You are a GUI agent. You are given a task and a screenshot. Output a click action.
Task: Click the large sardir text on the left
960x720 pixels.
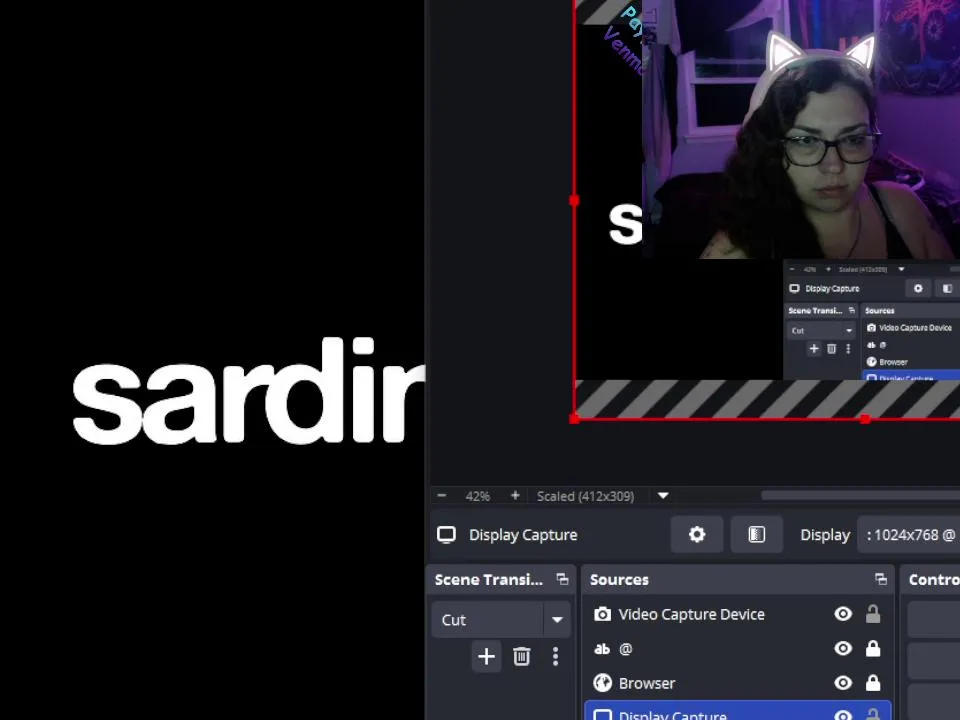point(249,391)
